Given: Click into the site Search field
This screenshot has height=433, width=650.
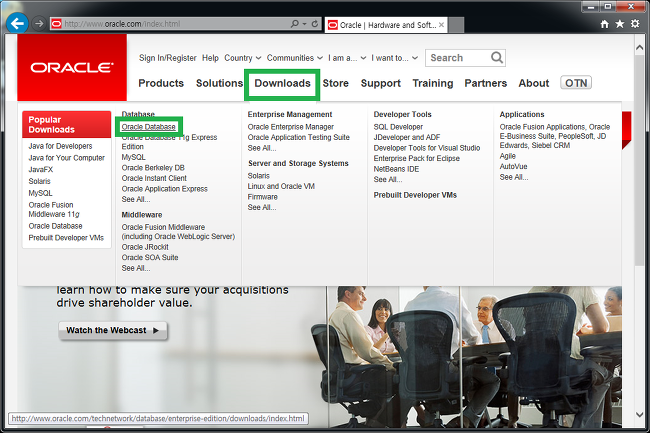Looking at the screenshot, I should (x=458, y=58).
